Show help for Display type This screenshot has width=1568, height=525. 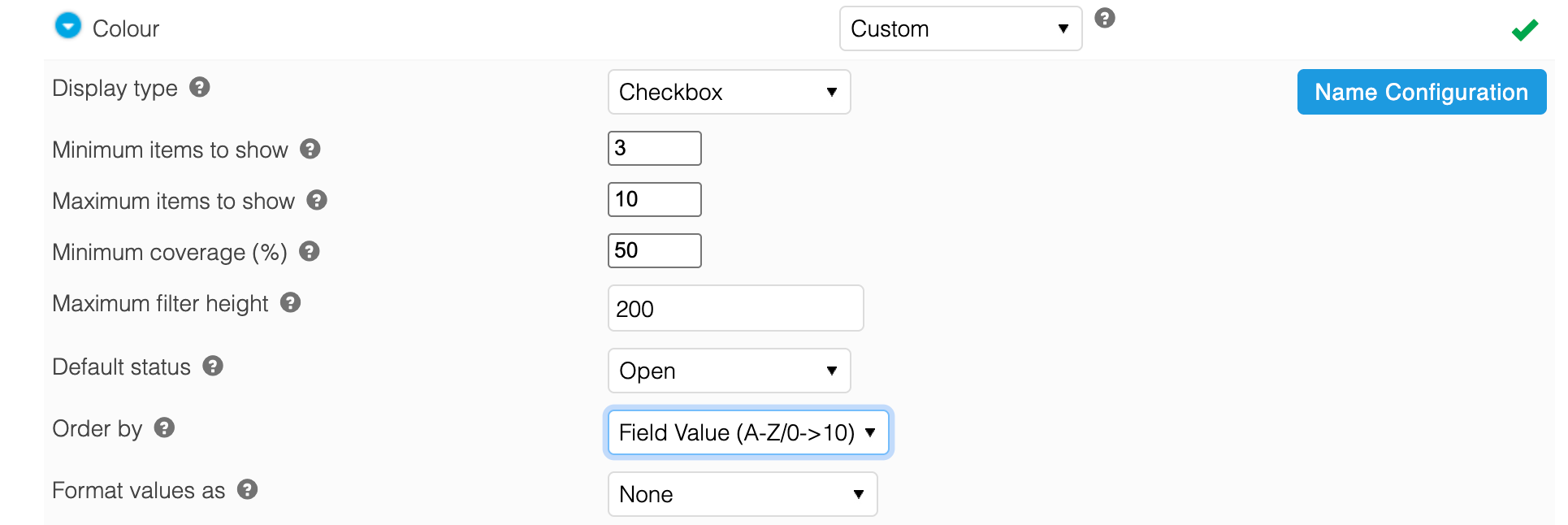pos(200,87)
